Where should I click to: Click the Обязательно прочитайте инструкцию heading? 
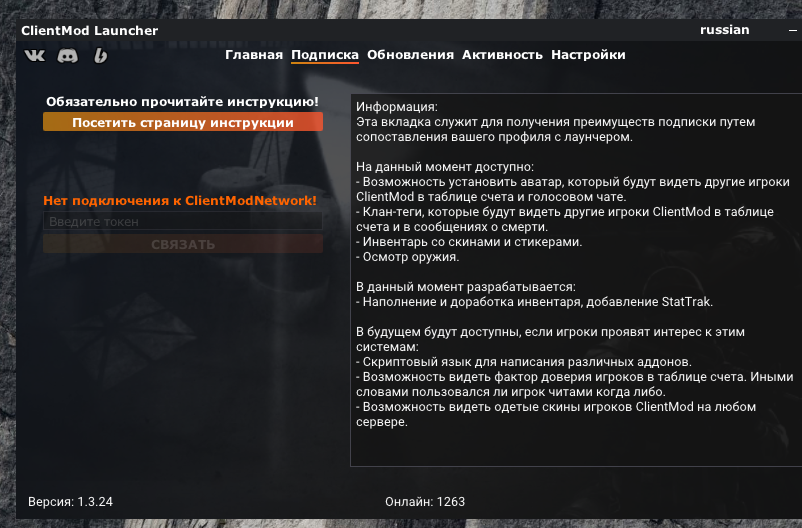tap(182, 101)
